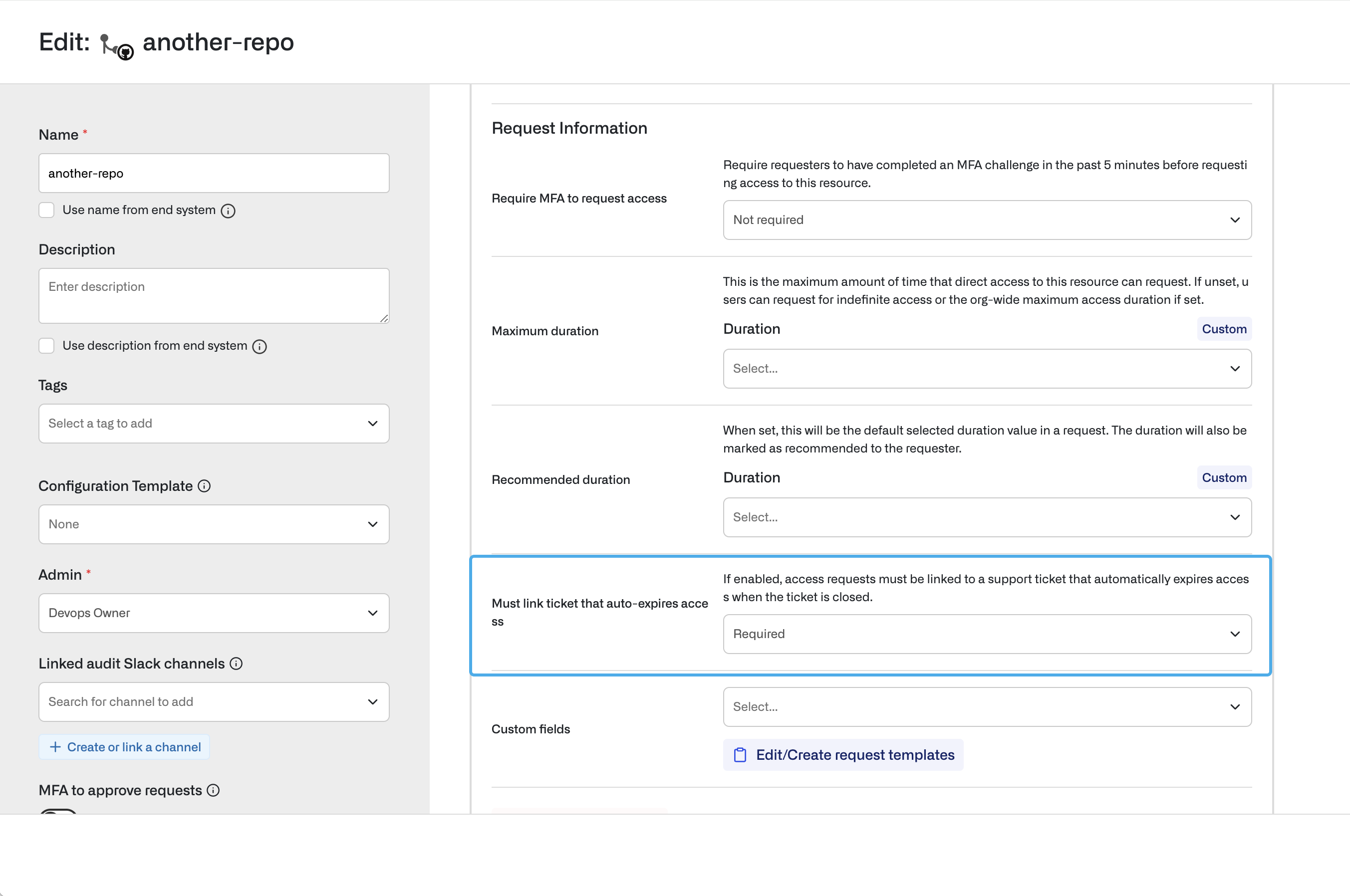
Task: Click the Enter description text area
Action: pyautogui.click(x=214, y=295)
